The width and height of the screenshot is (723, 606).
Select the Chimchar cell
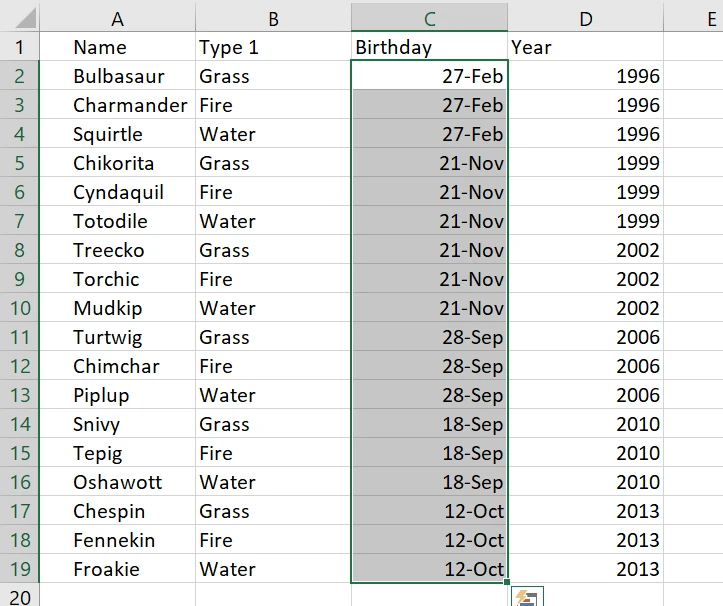pyautogui.click(x=118, y=366)
